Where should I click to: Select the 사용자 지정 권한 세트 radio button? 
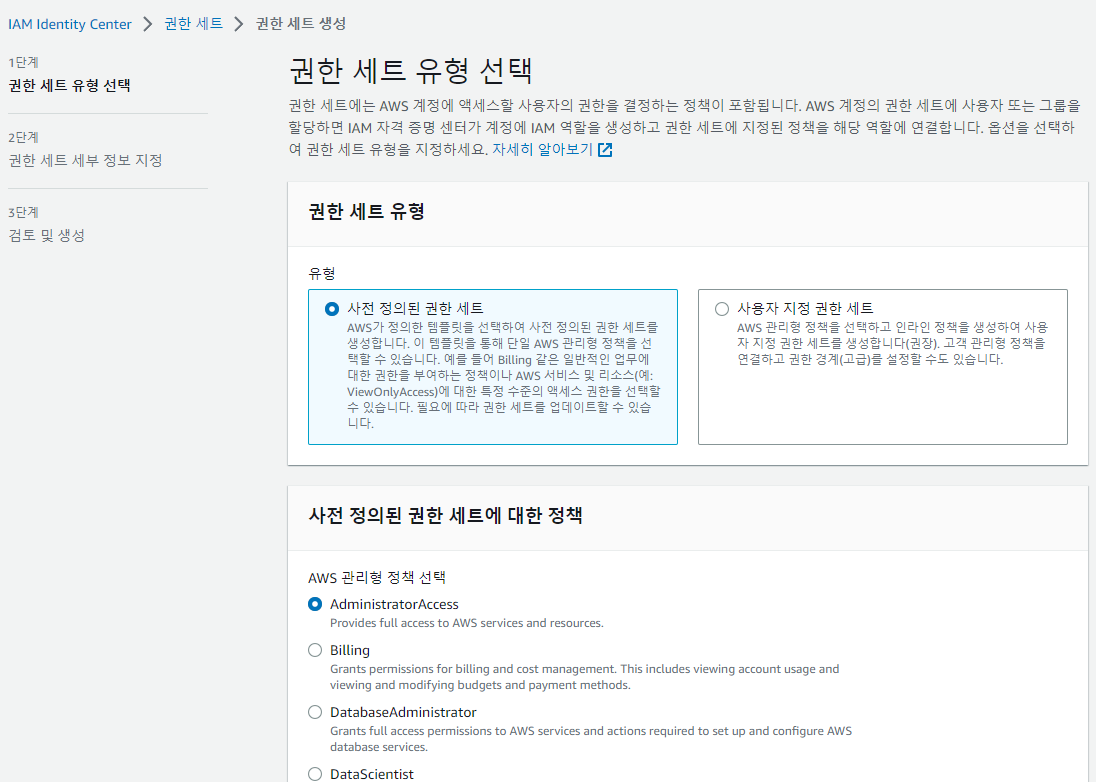click(x=722, y=309)
